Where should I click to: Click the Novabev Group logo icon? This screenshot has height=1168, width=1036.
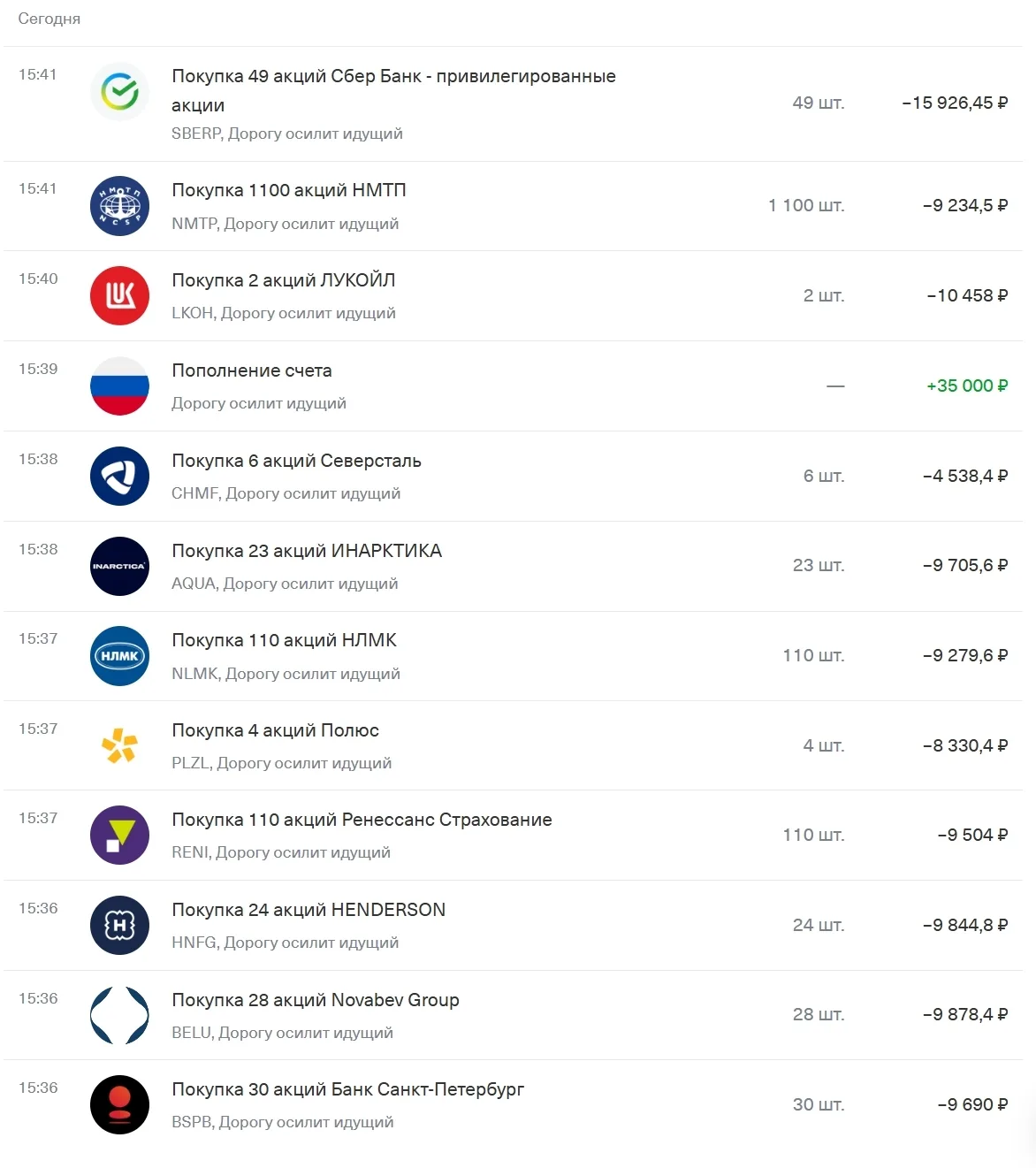coord(119,1015)
